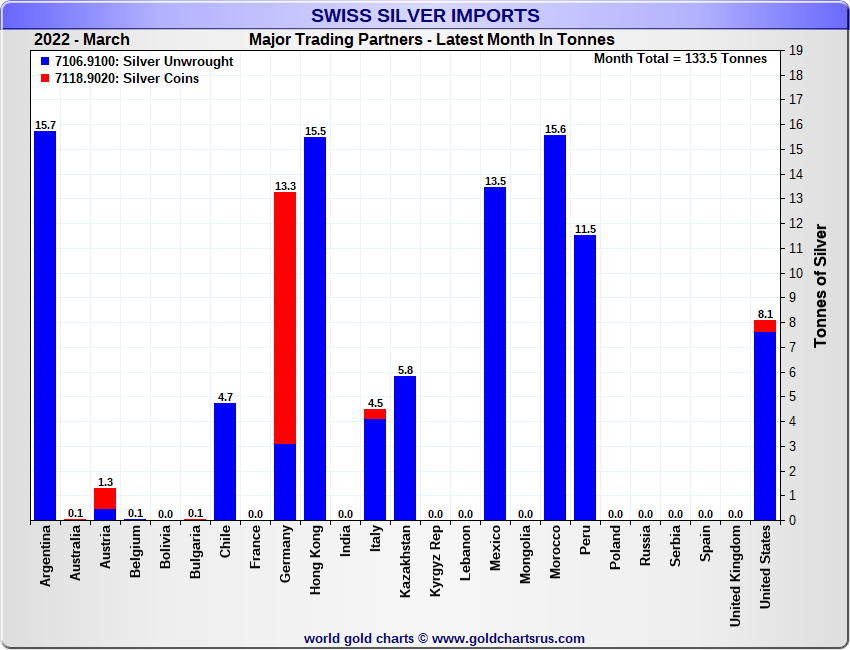The width and height of the screenshot is (850, 650).
Task: Click the value label '11.5' above Peru
Action: (x=585, y=229)
